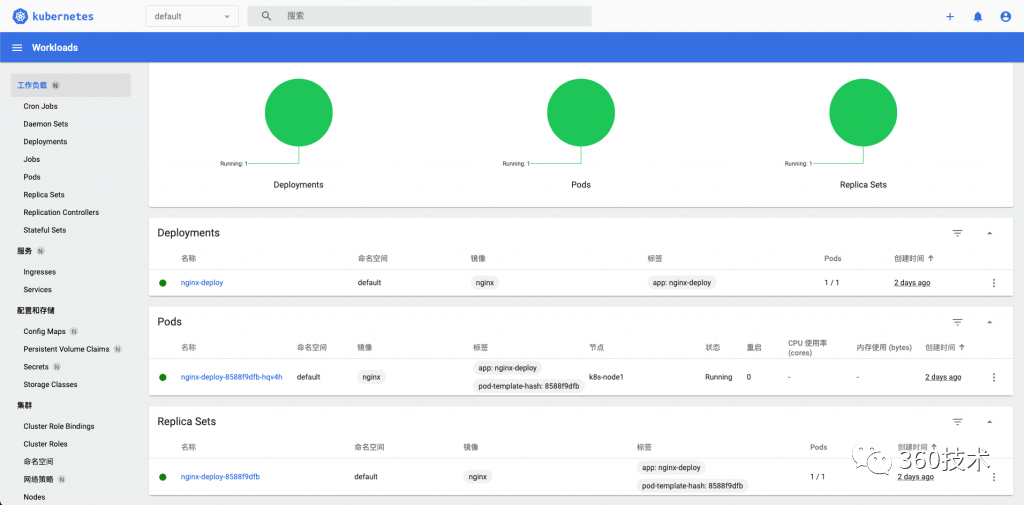Open actions menu for nginx-deploy-8588f9dfb replica set

point(994,477)
